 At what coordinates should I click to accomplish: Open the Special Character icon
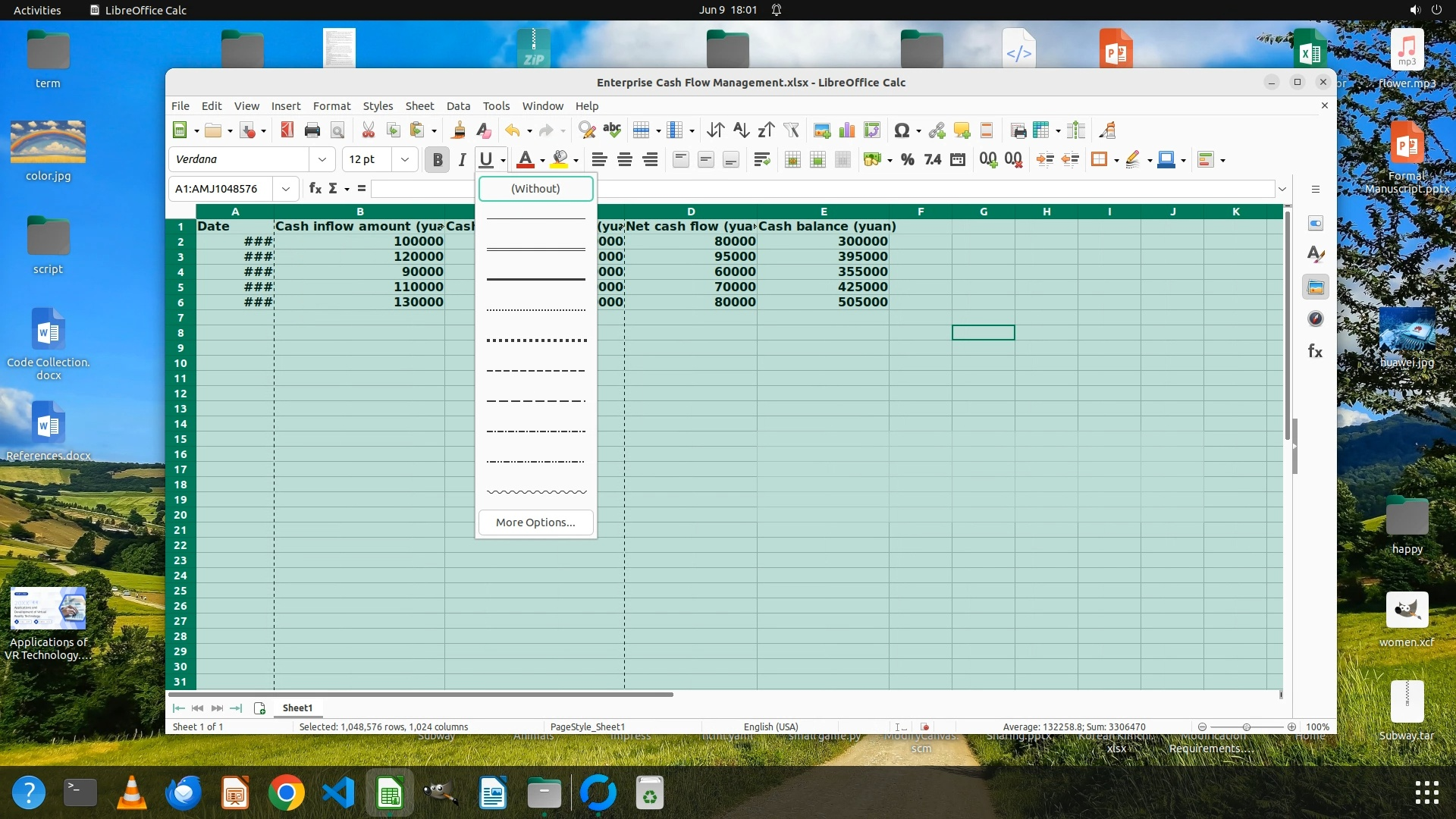pyautogui.click(x=901, y=130)
